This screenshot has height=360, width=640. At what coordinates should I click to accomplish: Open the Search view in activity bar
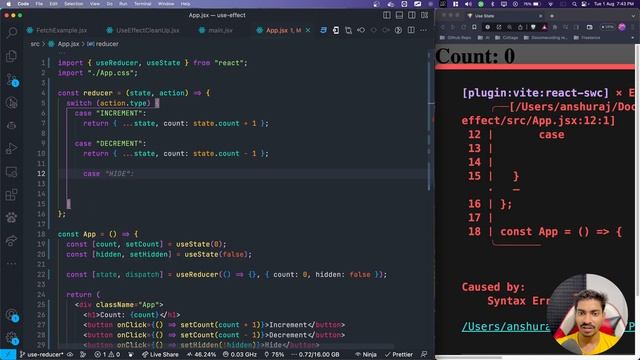point(11,33)
